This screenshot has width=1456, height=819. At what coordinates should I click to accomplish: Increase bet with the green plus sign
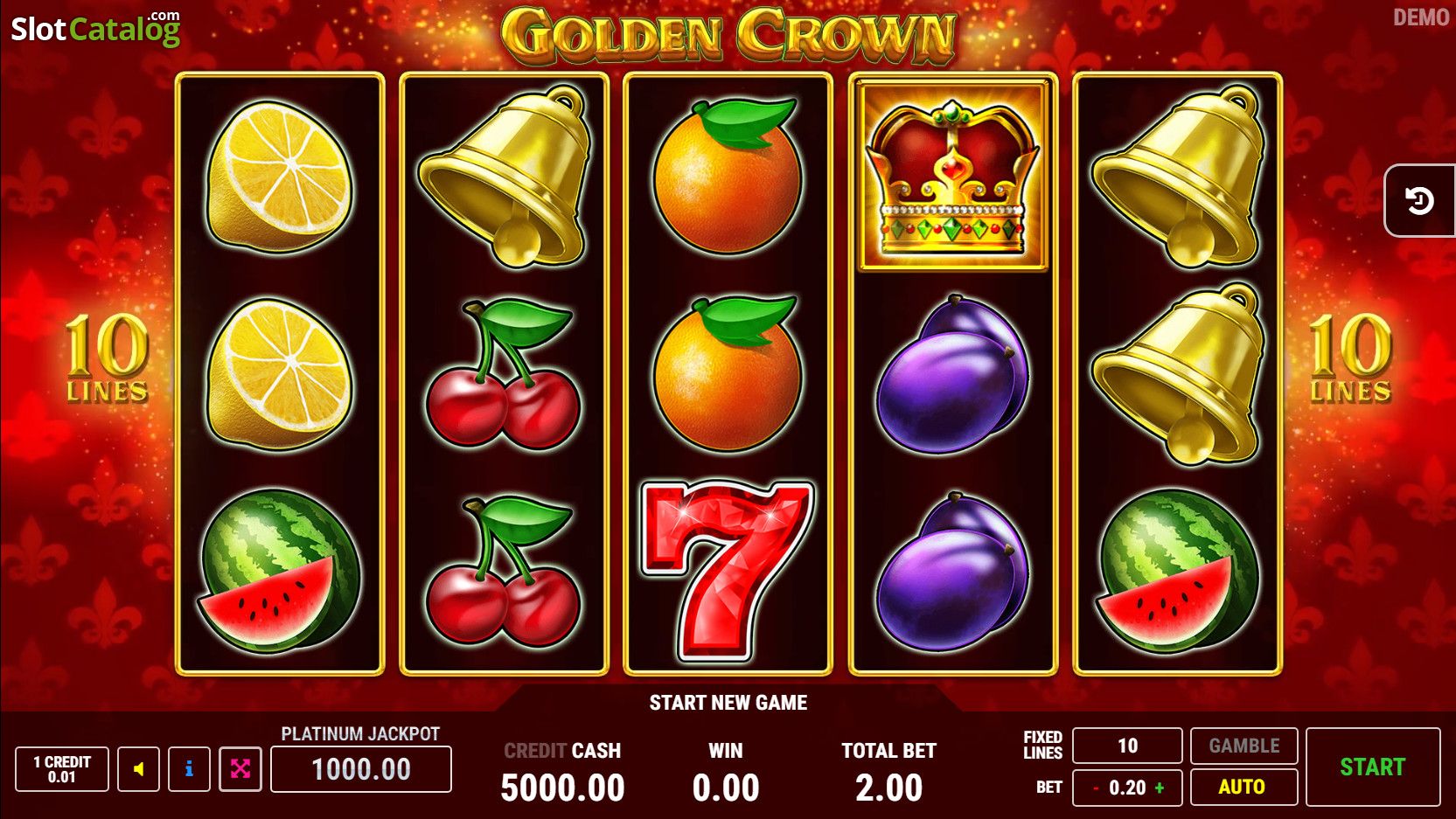click(x=1160, y=788)
